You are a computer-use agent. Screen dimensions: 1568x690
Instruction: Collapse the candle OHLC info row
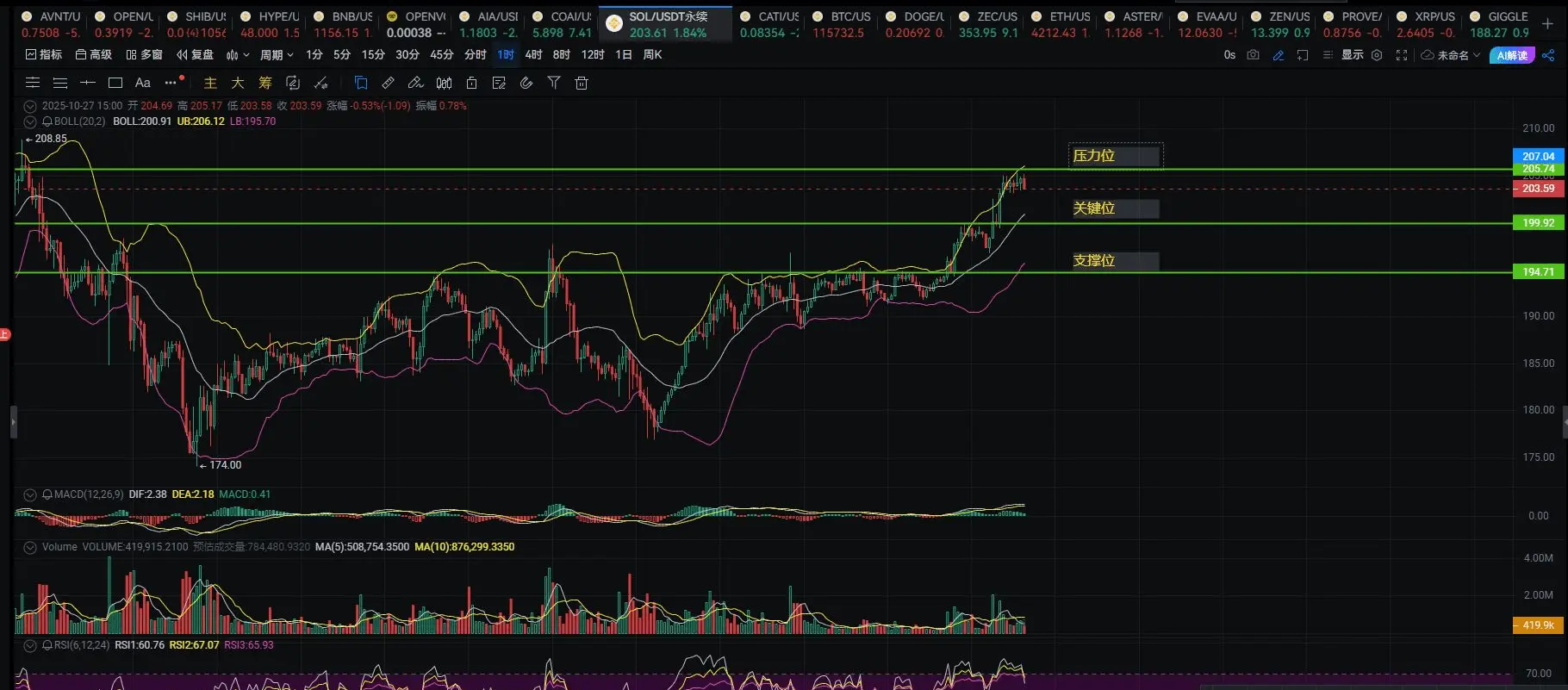pos(30,106)
